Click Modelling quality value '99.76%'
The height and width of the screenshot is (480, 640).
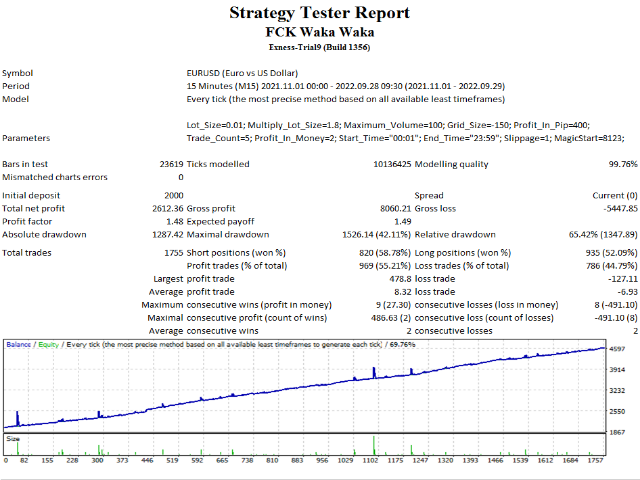point(623,164)
